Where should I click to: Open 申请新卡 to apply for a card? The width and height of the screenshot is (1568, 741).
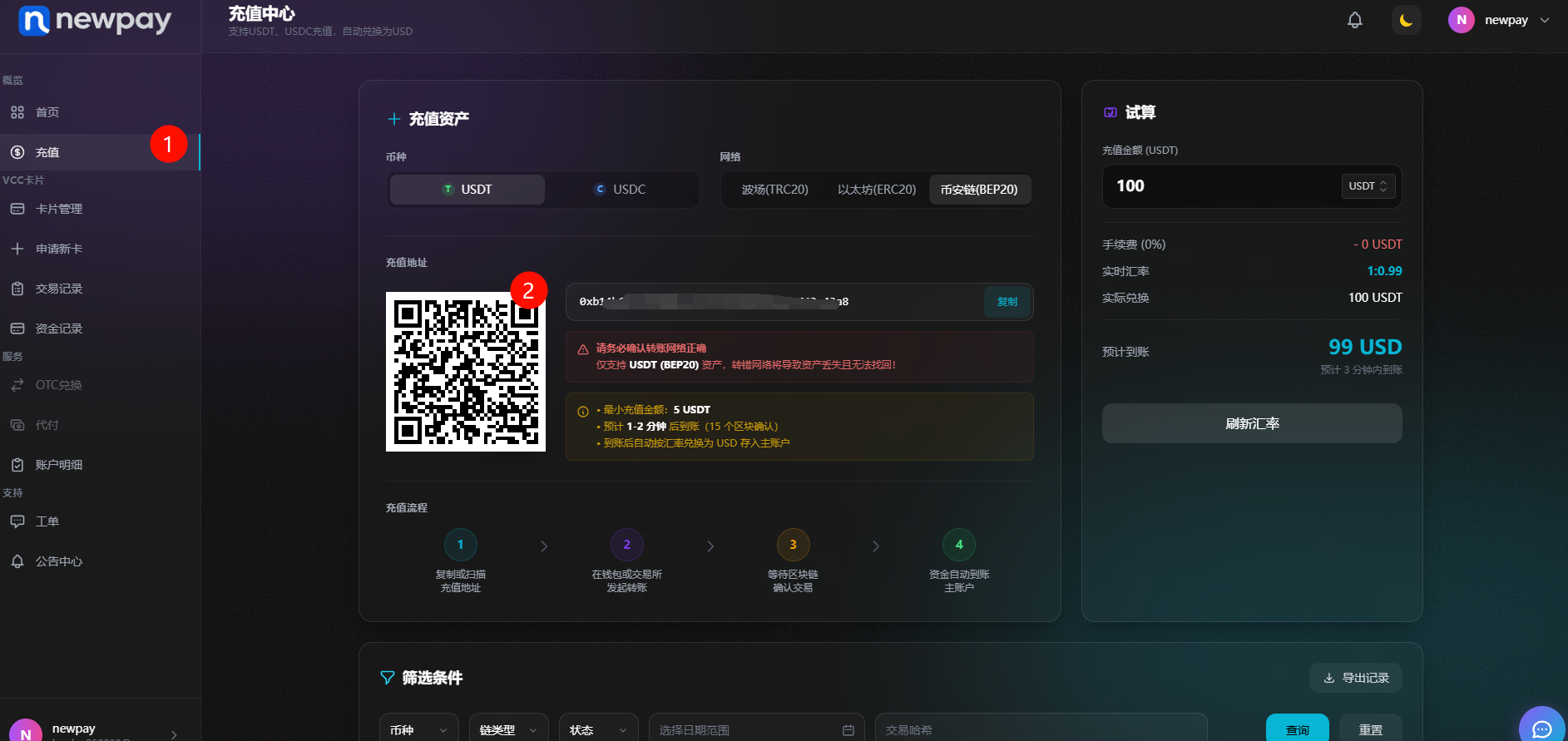pyautogui.click(x=58, y=249)
